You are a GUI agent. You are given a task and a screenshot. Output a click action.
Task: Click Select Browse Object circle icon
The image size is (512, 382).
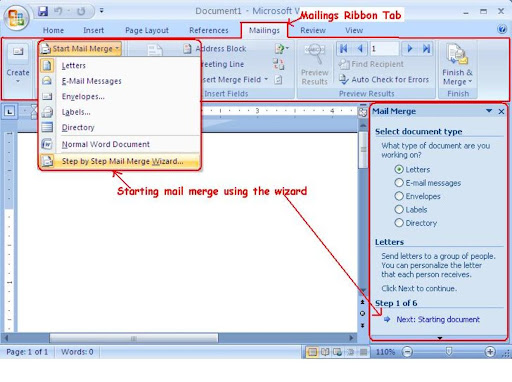[363, 313]
